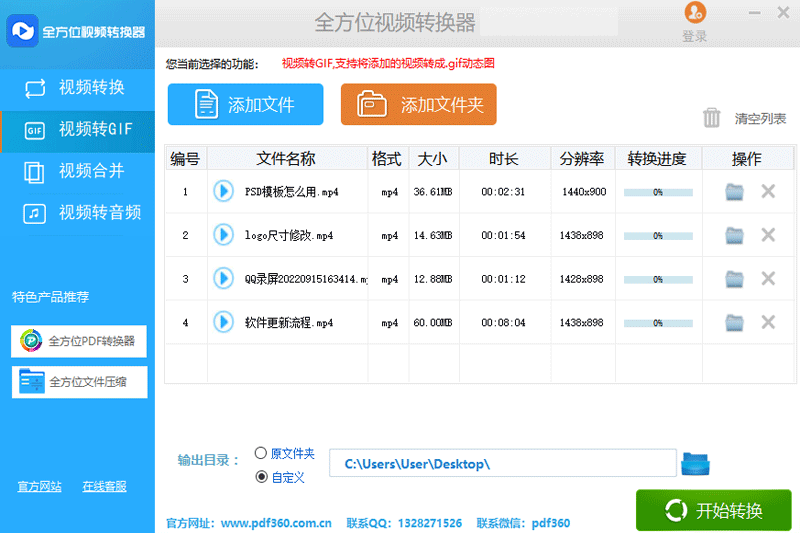Browse output directory with blue folder icon
The height and width of the screenshot is (533, 800).
pyautogui.click(x=695, y=464)
